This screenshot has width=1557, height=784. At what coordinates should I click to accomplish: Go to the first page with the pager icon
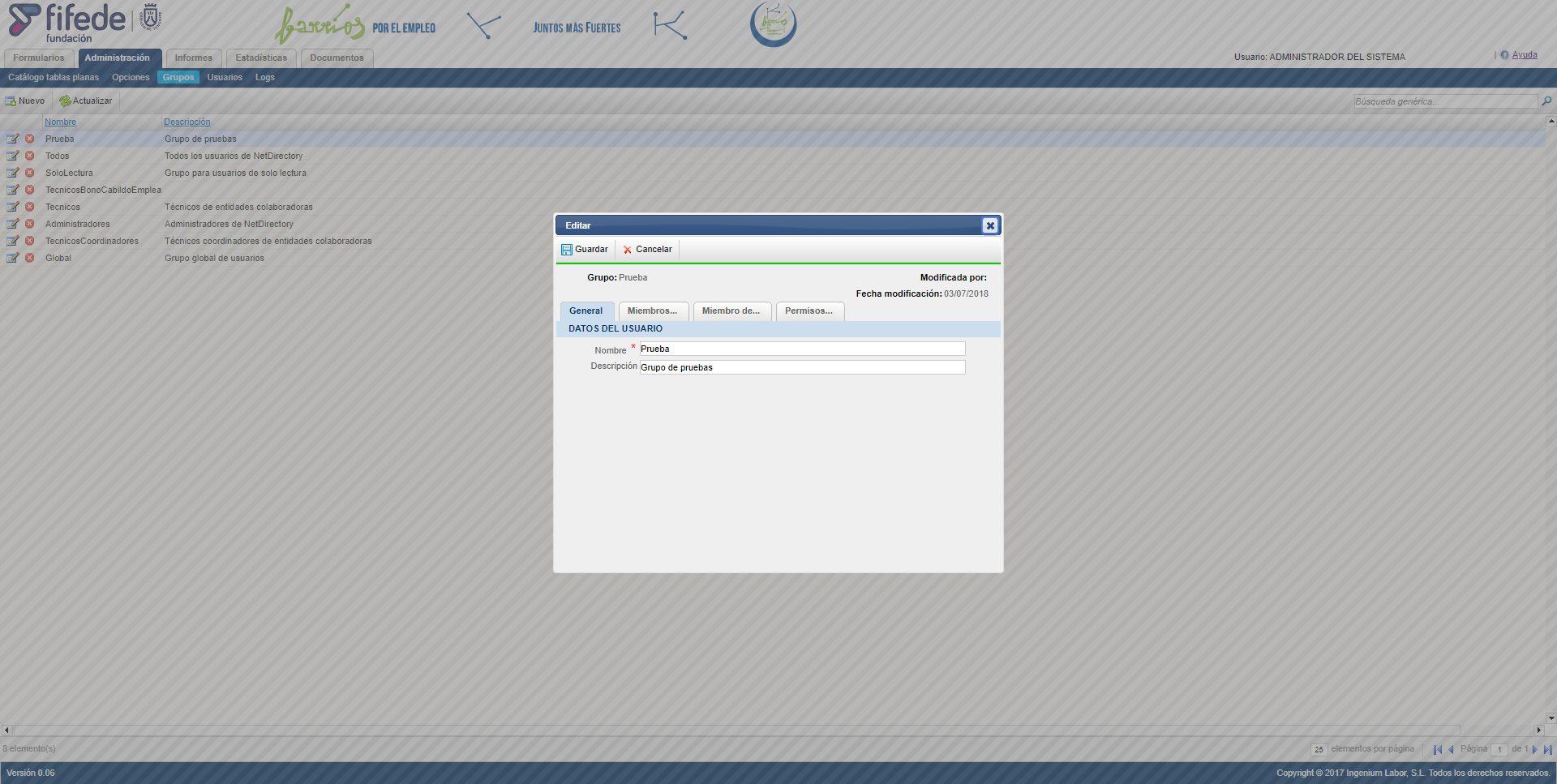pyautogui.click(x=1438, y=749)
